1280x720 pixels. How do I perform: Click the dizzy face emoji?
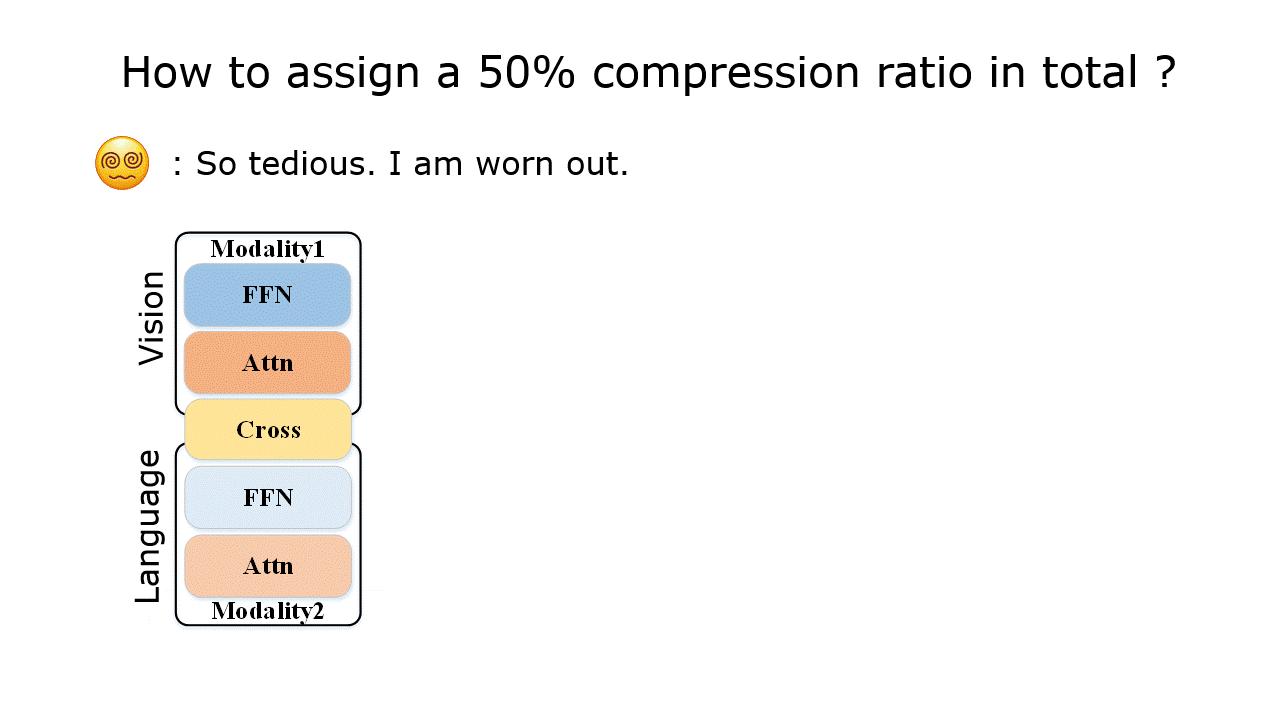pyautogui.click(x=122, y=163)
